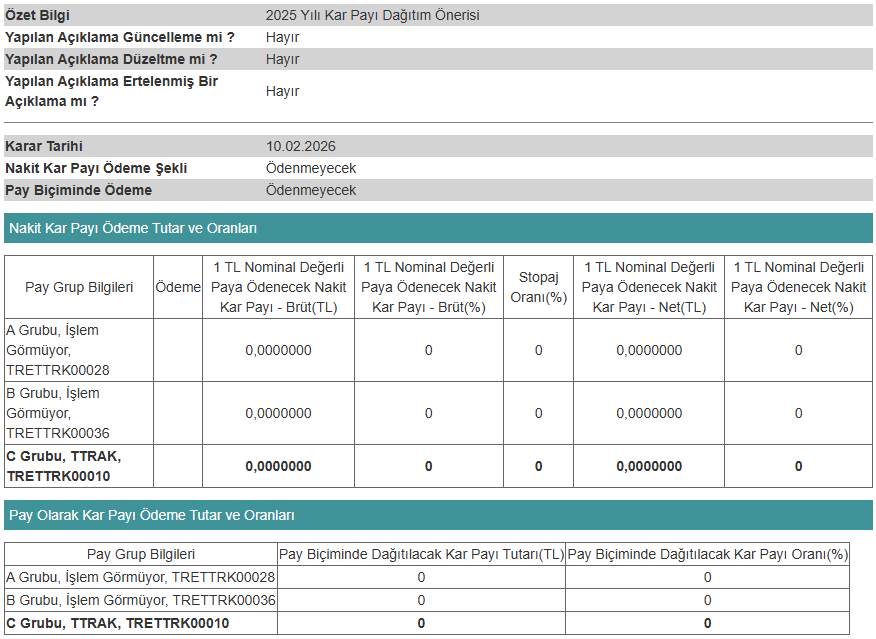876x639 pixels.
Task: Click the "Pay Olarak Kar Payı Ödeme" section header
Action: [151, 515]
